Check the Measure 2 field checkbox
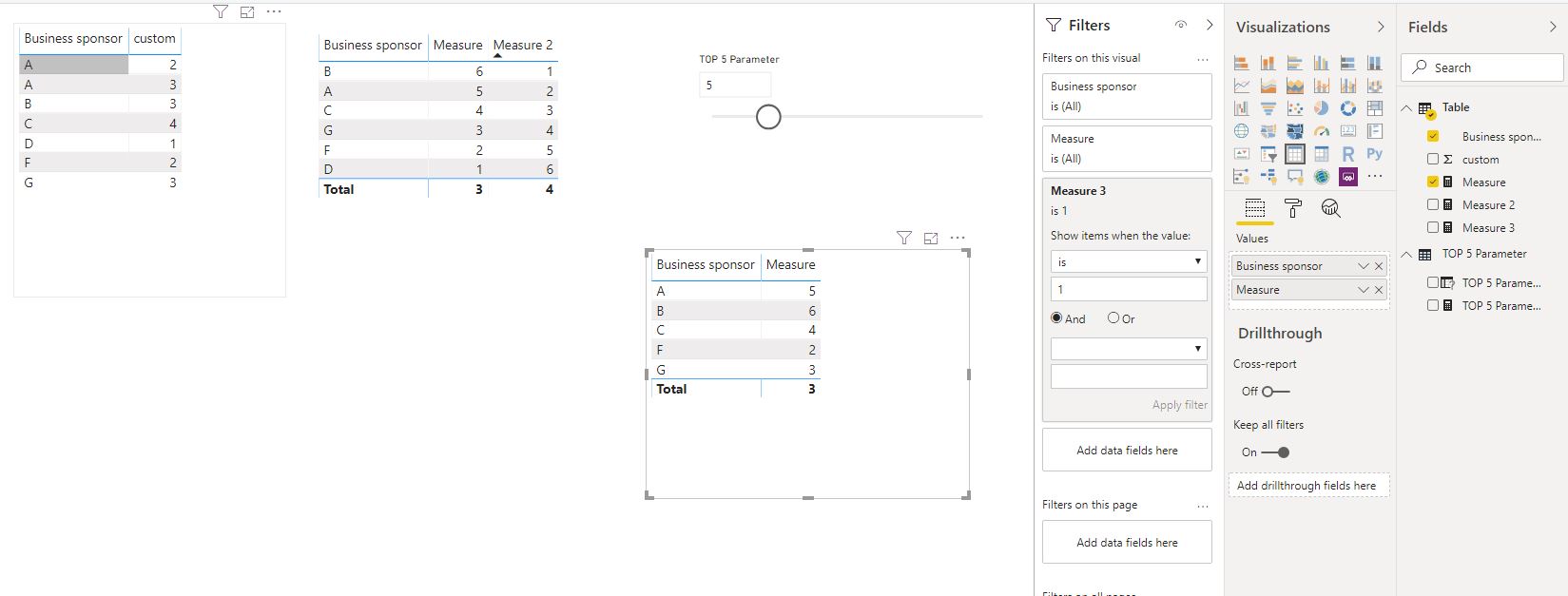 [x=1433, y=204]
